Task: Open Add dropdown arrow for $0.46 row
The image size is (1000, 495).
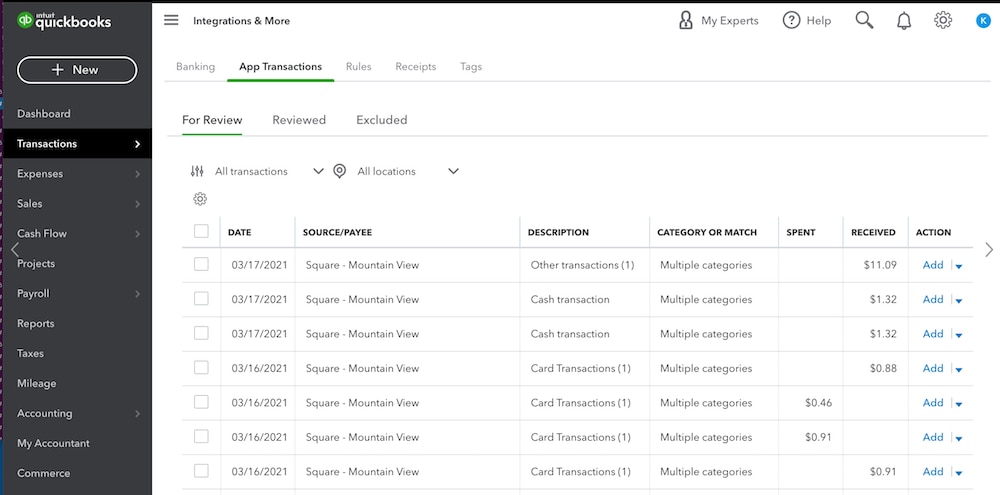Action: [959, 404]
